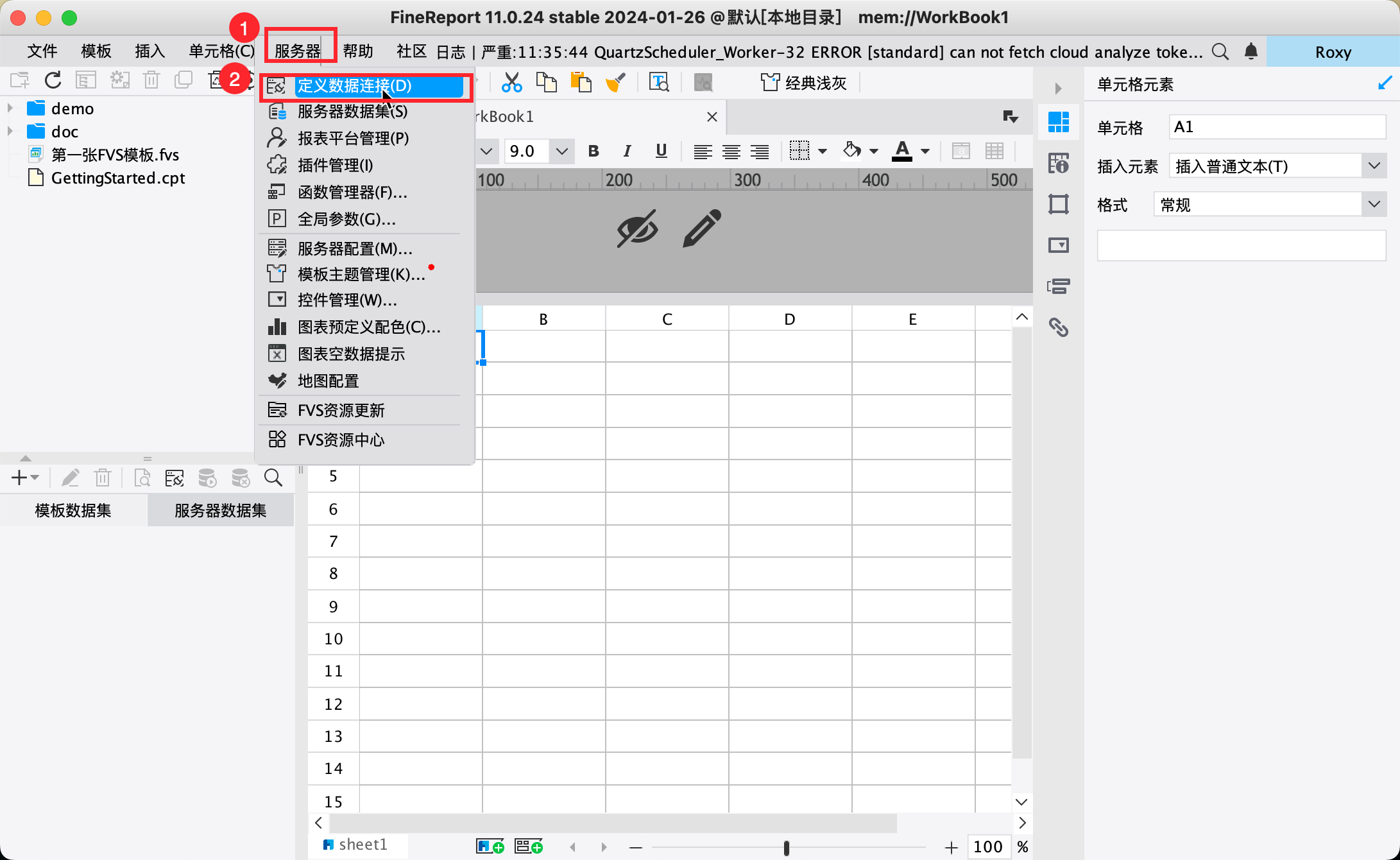Screen dimensions: 1400x860
Task: Click the notification bell icon
Action: [x=1251, y=51]
